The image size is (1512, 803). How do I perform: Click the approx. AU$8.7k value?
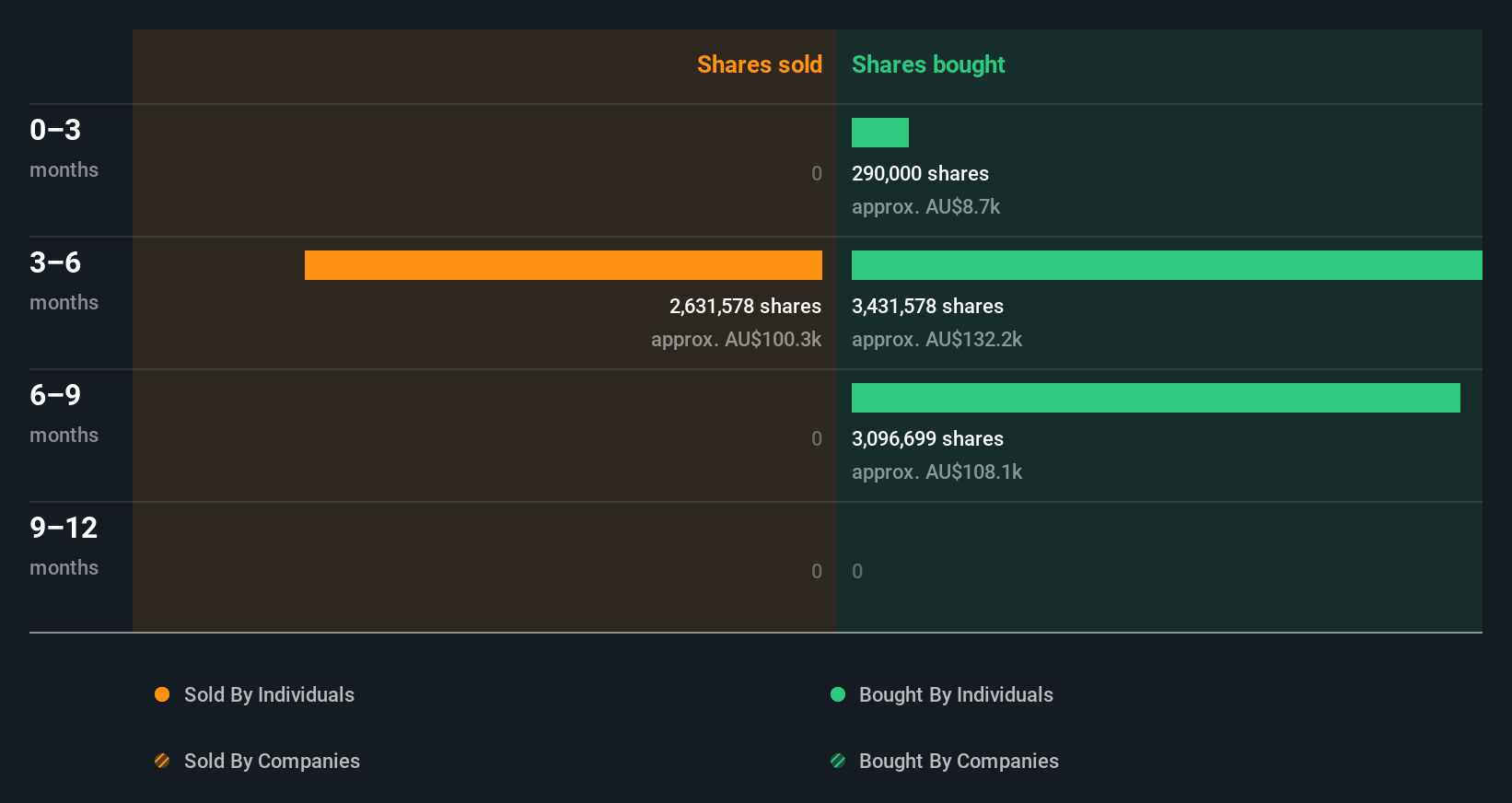click(925, 206)
